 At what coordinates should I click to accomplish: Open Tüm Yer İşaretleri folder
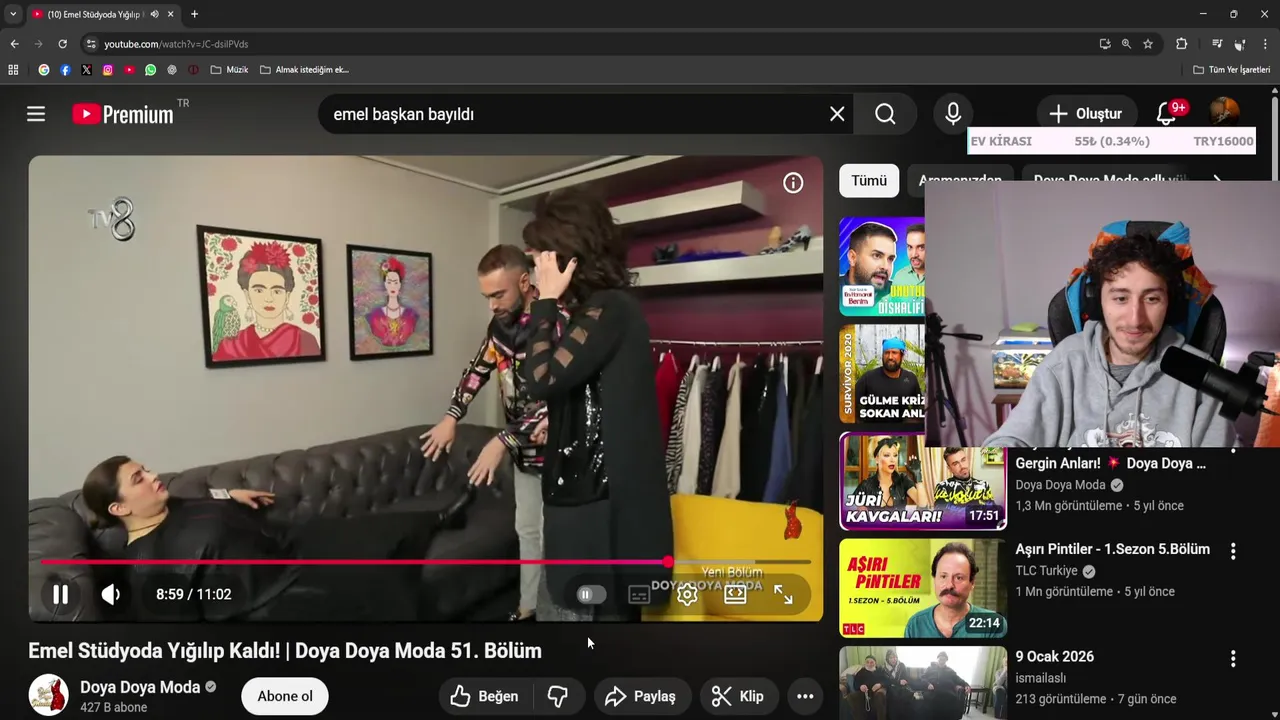(1231, 70)
